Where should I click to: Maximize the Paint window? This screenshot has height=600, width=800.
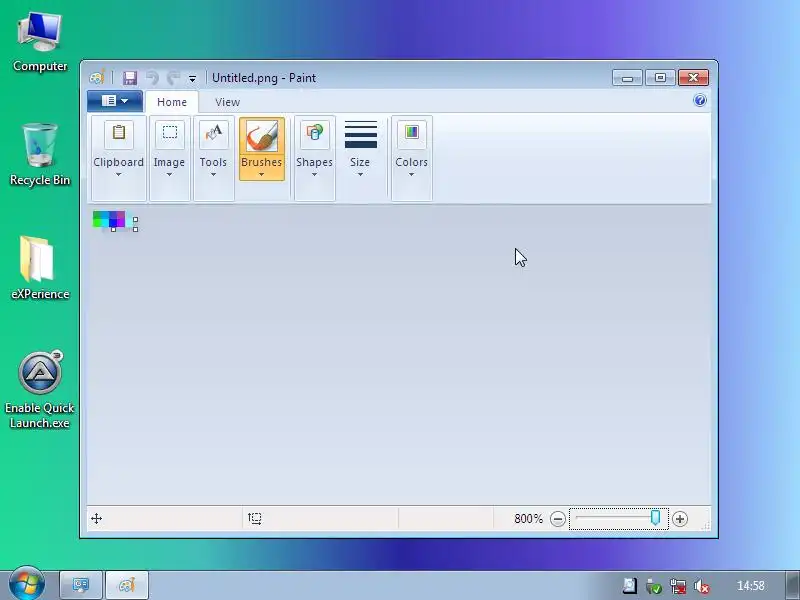click(660, 78)
